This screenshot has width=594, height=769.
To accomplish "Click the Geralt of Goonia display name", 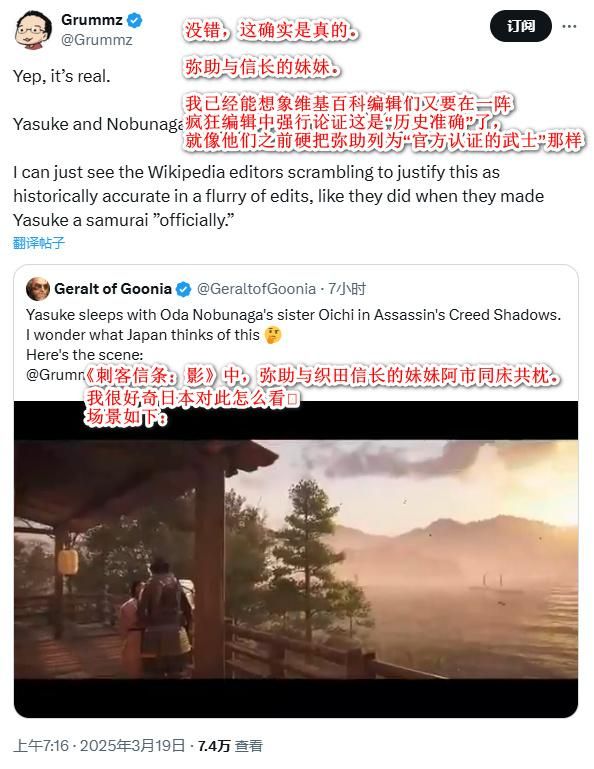I will [x=113, y=289].
